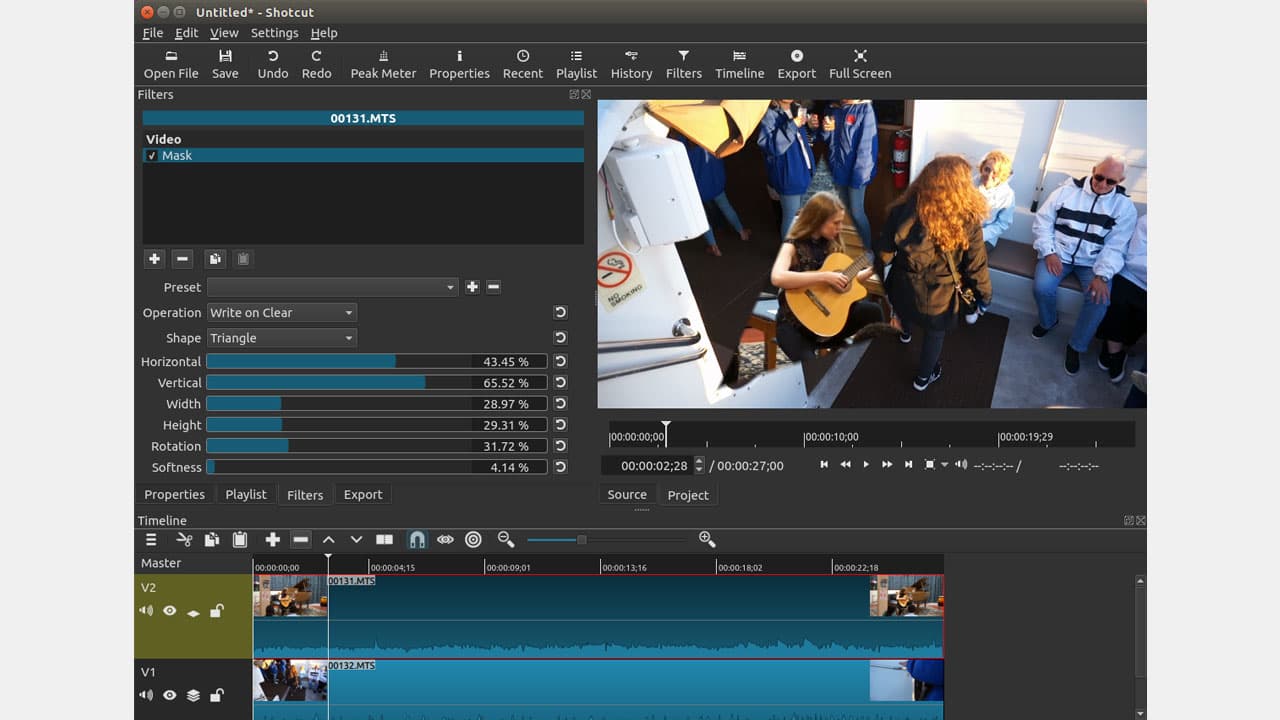Add a new filter with the plus button
The height and width of the screenshot is (720, 1280).
[154, 258]
